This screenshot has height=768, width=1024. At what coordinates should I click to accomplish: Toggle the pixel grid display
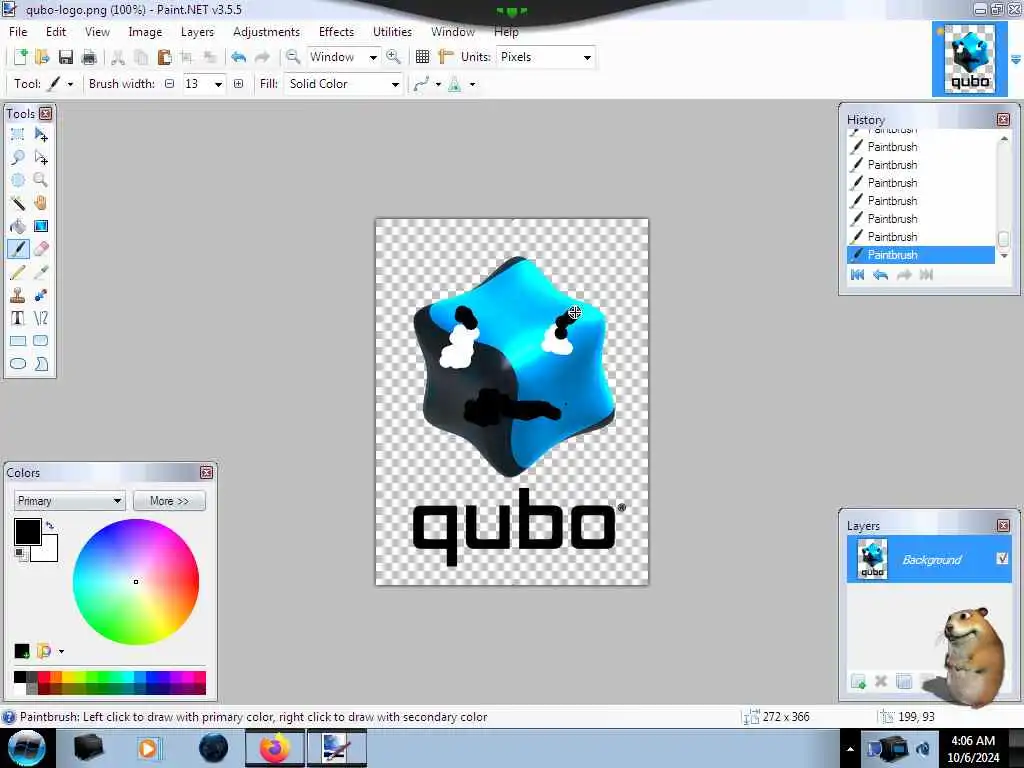tap(423, 57)
